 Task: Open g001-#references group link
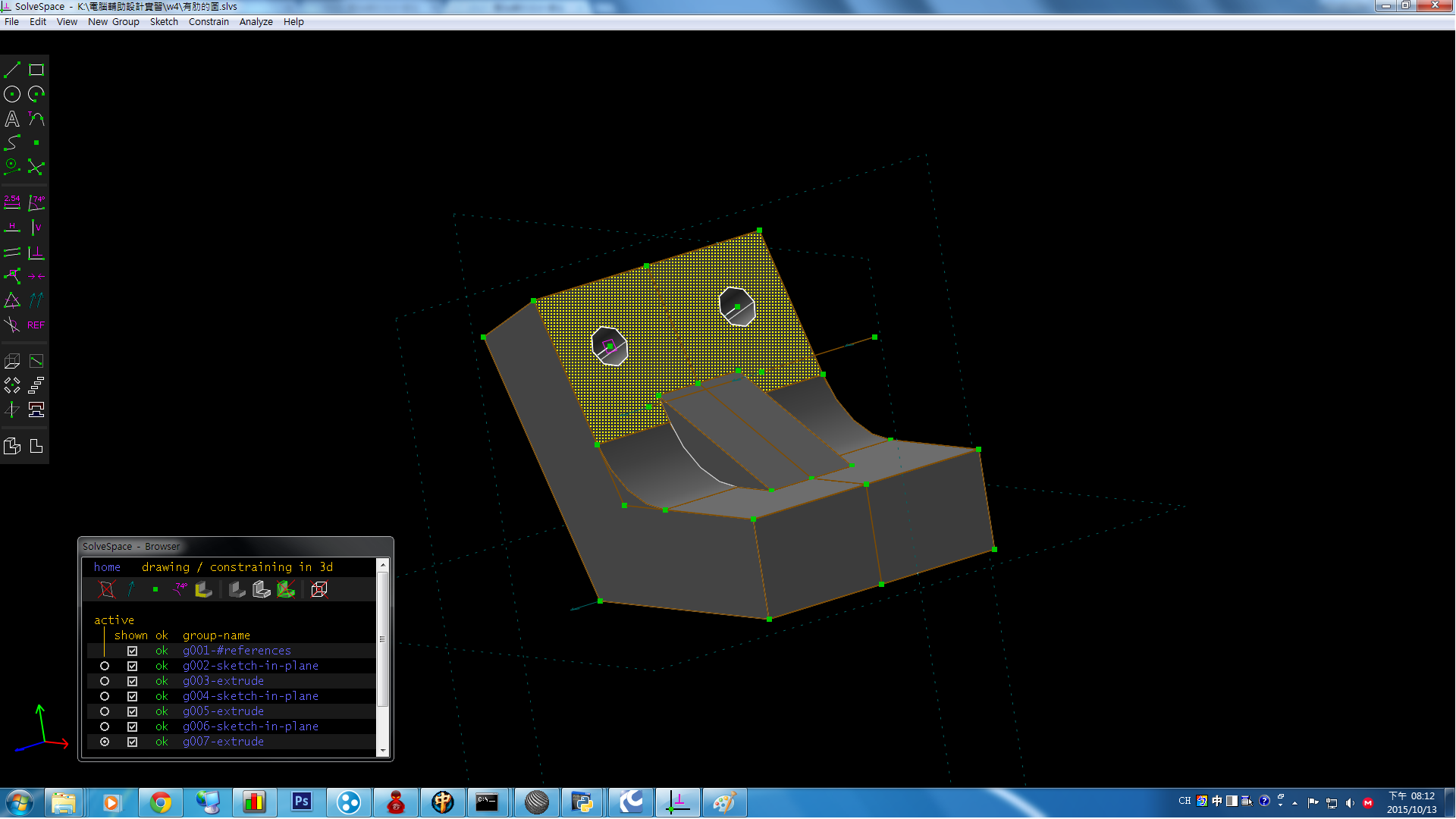237,651
